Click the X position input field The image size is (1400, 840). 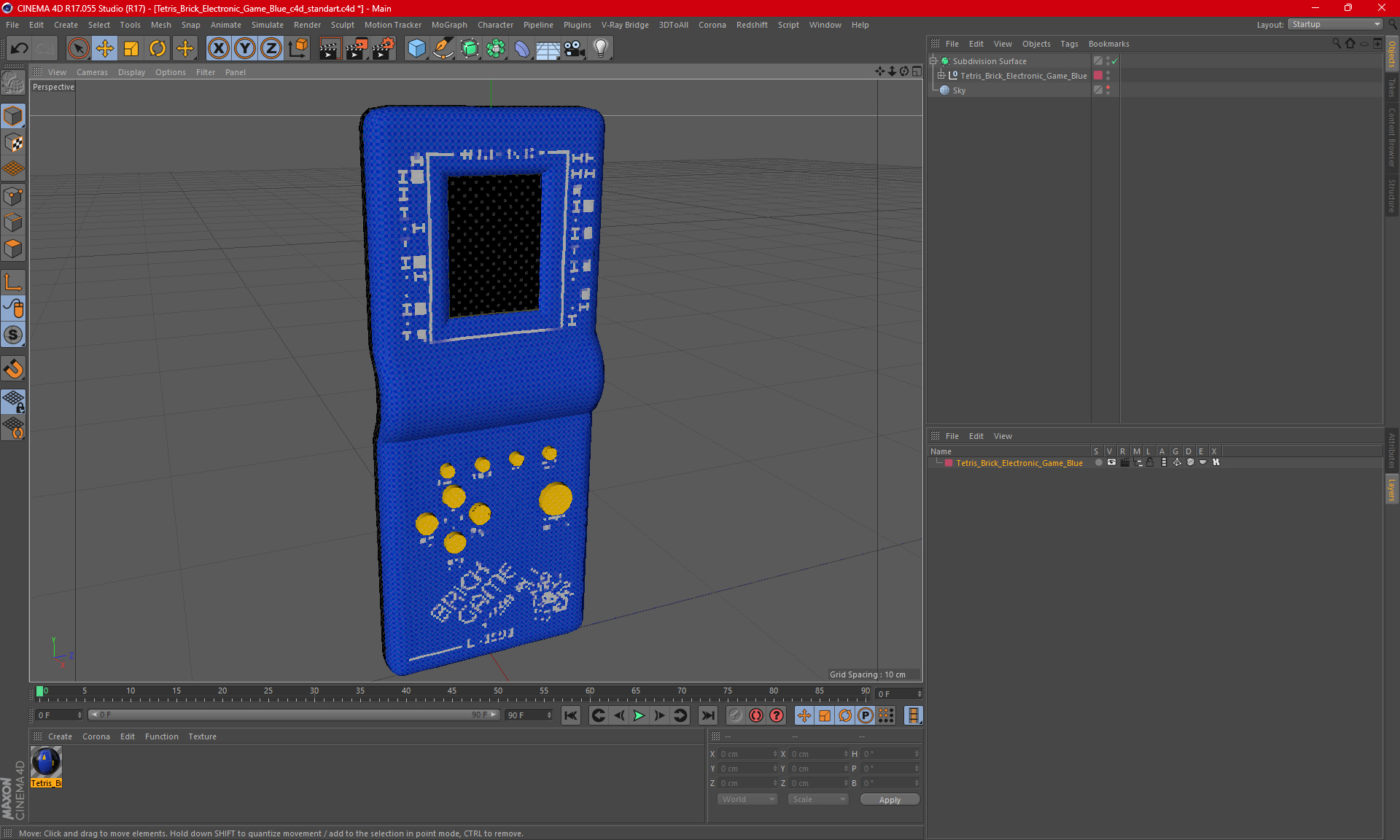coord(748,754)
